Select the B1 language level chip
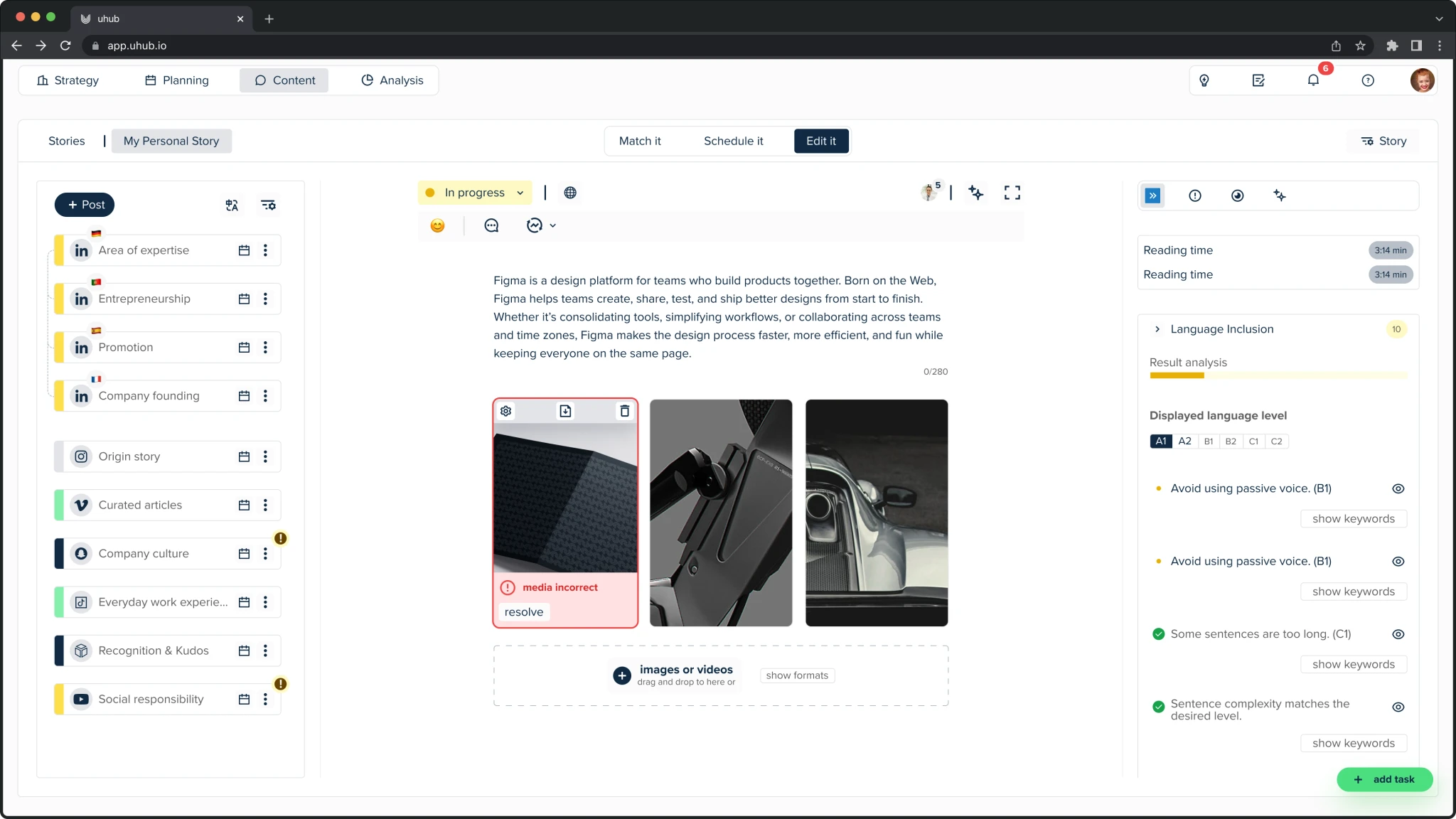 click(x=1208, y=441)
